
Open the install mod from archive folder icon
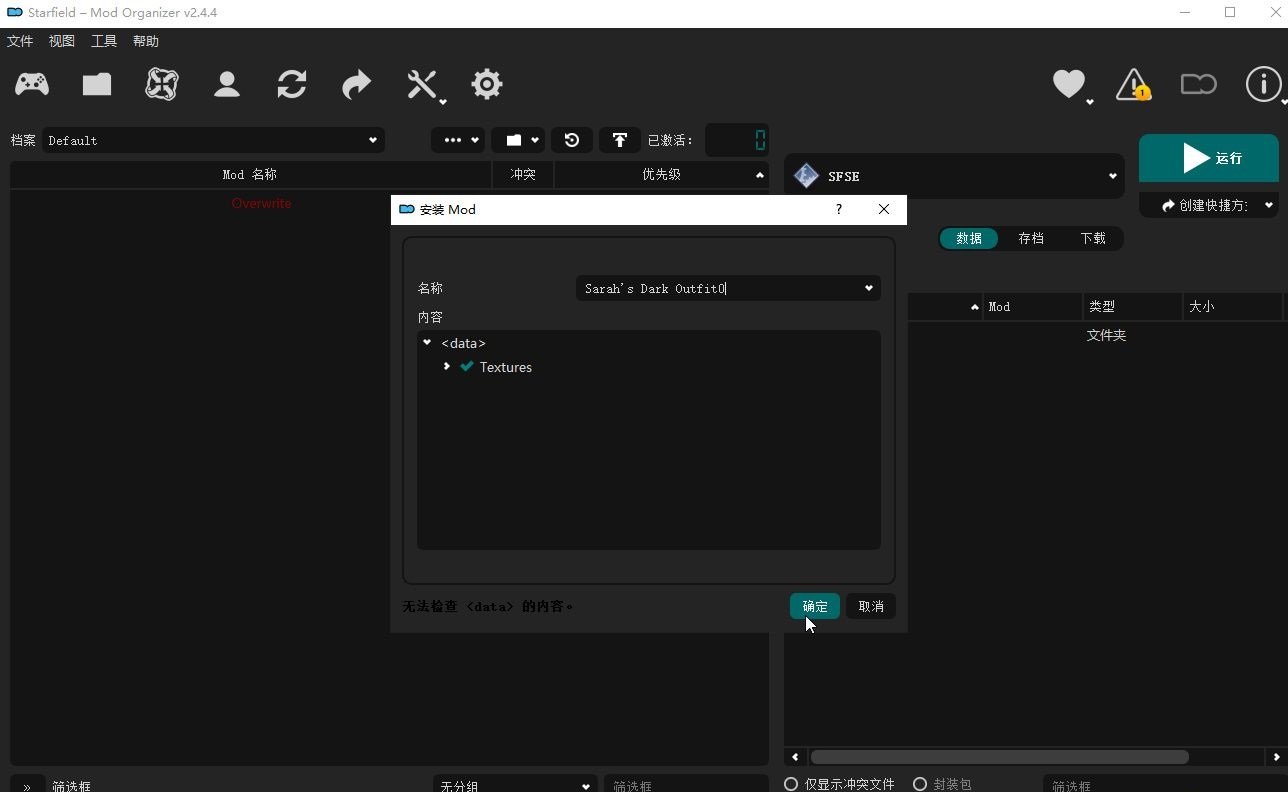[97, 84]
